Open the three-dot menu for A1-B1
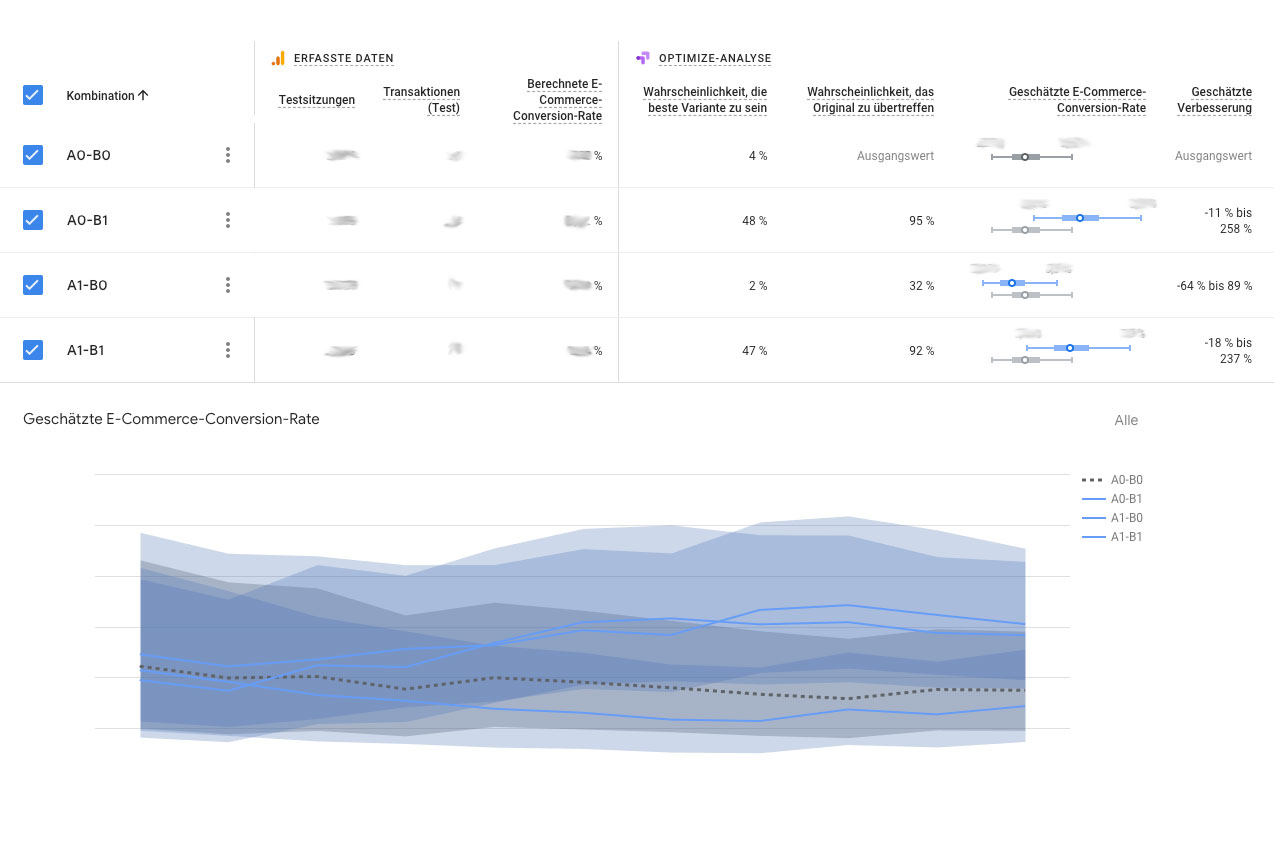 (228, 350)
